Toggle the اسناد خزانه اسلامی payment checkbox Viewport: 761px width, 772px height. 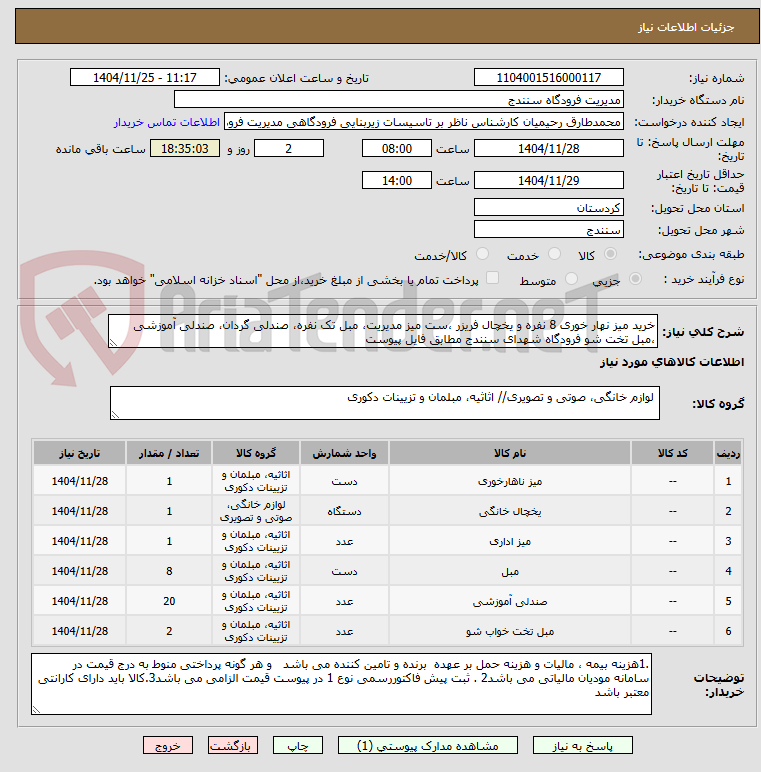[492, 278]
